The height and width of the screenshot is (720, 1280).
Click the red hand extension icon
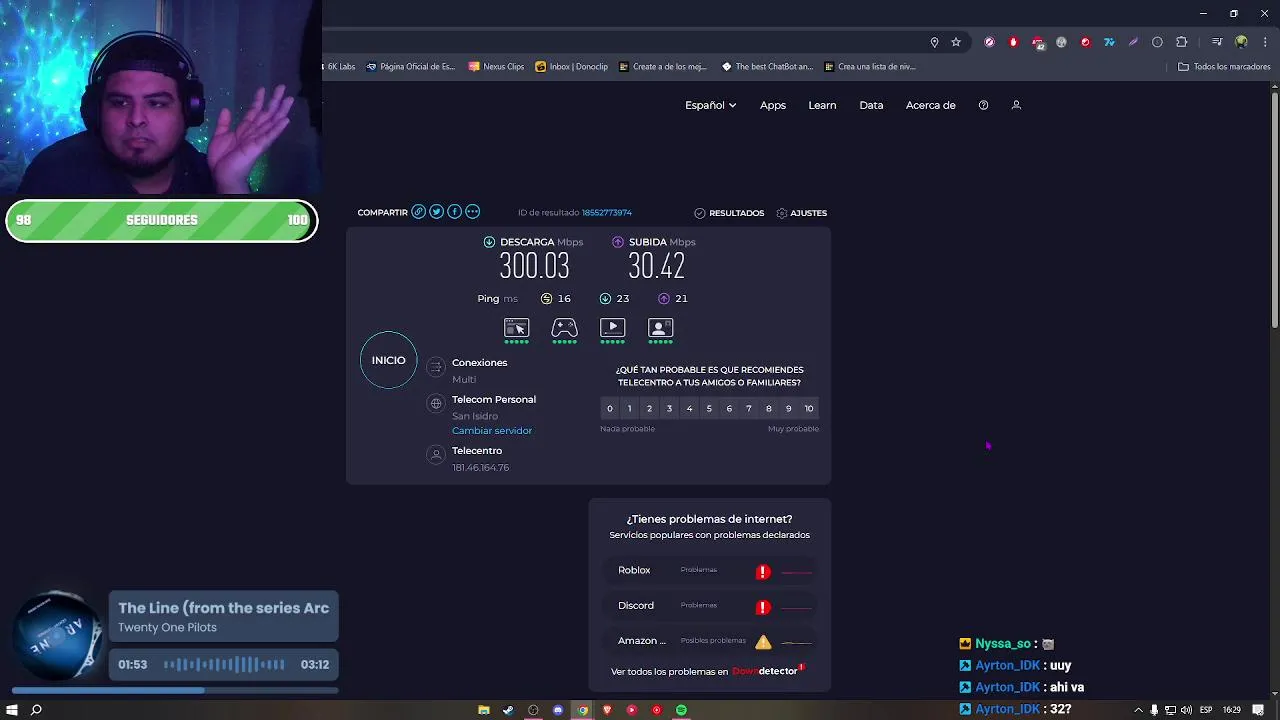click(x=1013, y=42)
